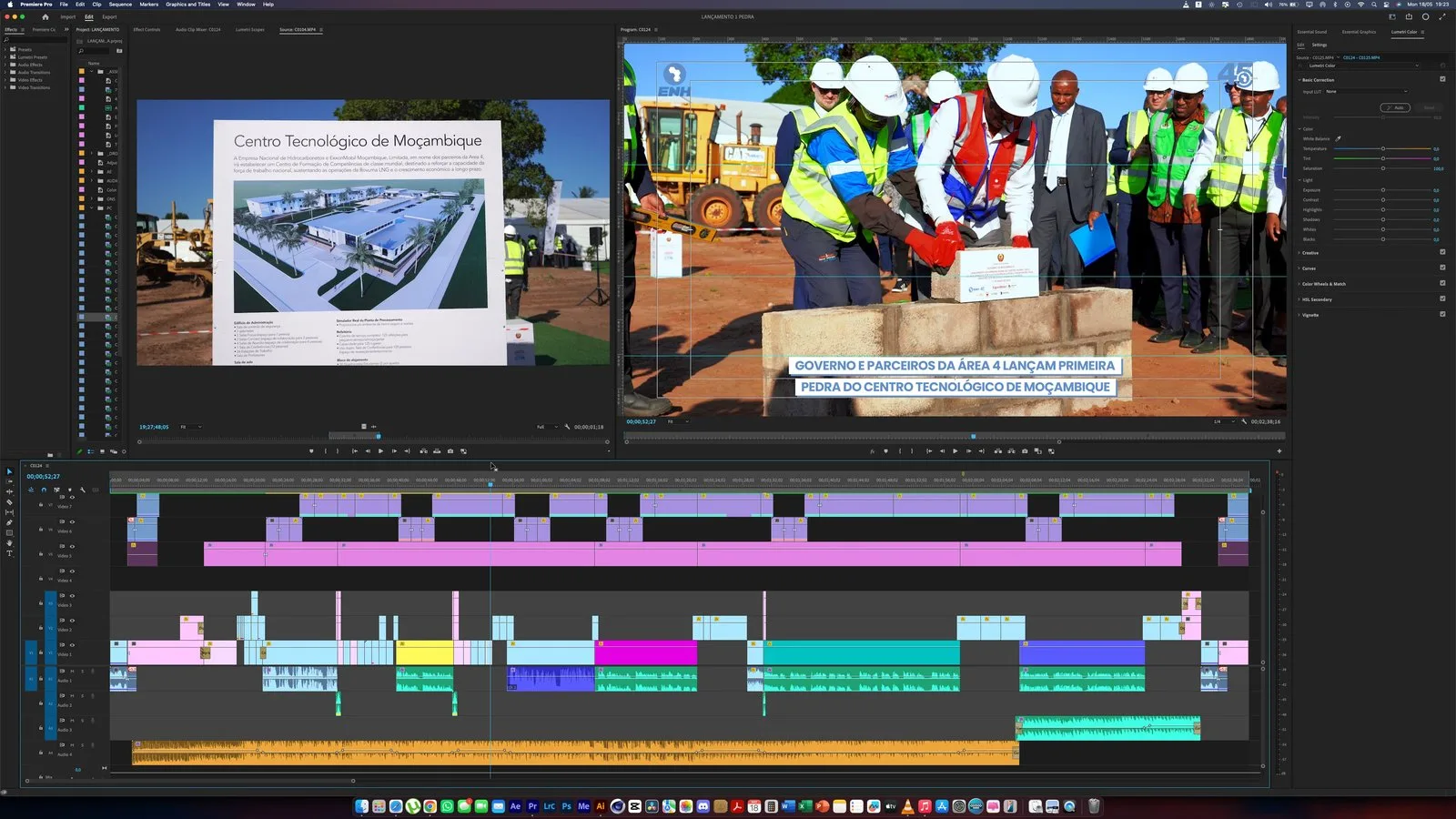Click the timeline timecode 00;00;52;27
Image resolution: width=1456 pixels, height=819 pixels.
pyautogui.click(x=43, y=477)
